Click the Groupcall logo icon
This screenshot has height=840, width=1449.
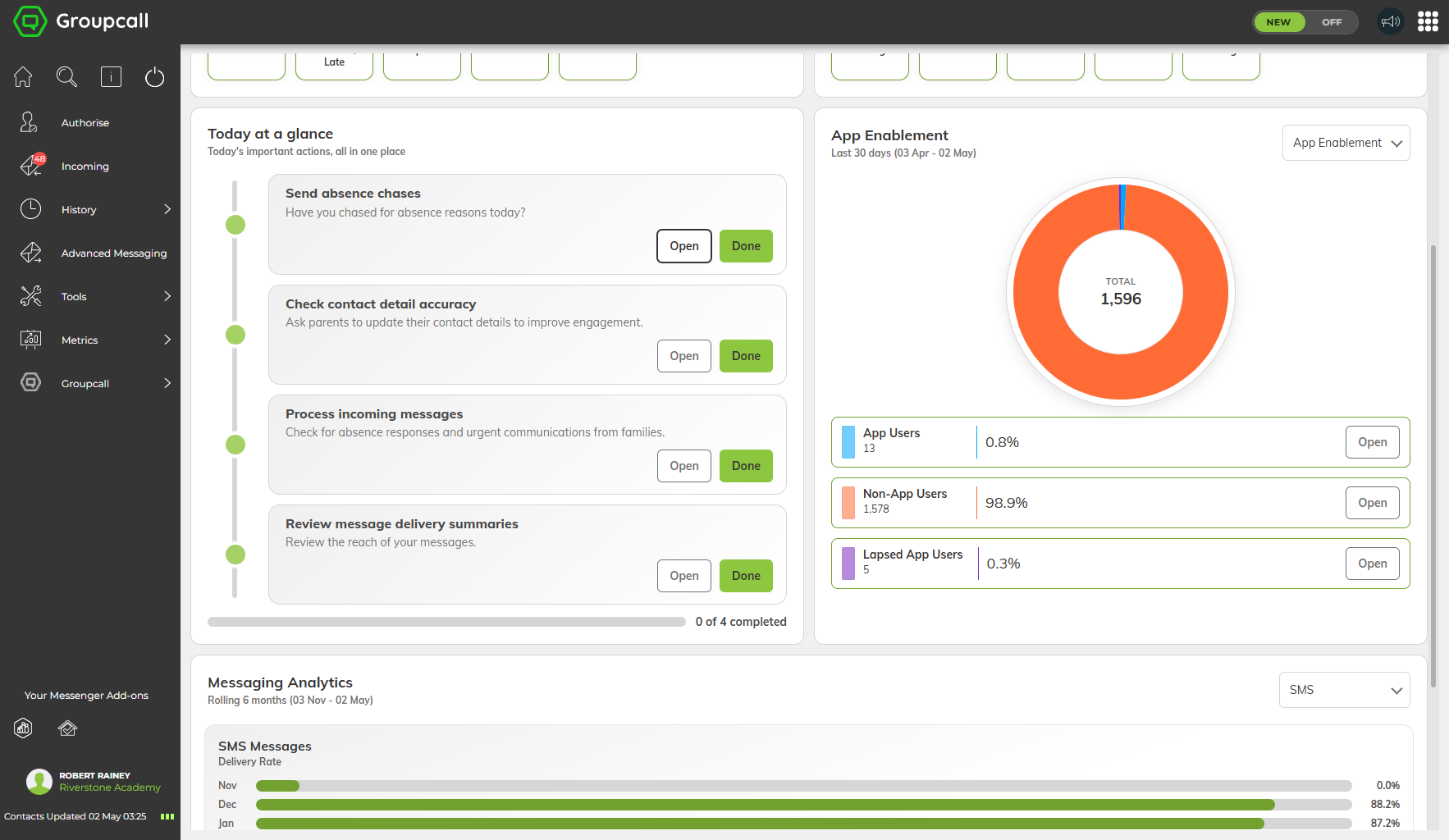tap(30, 21)
